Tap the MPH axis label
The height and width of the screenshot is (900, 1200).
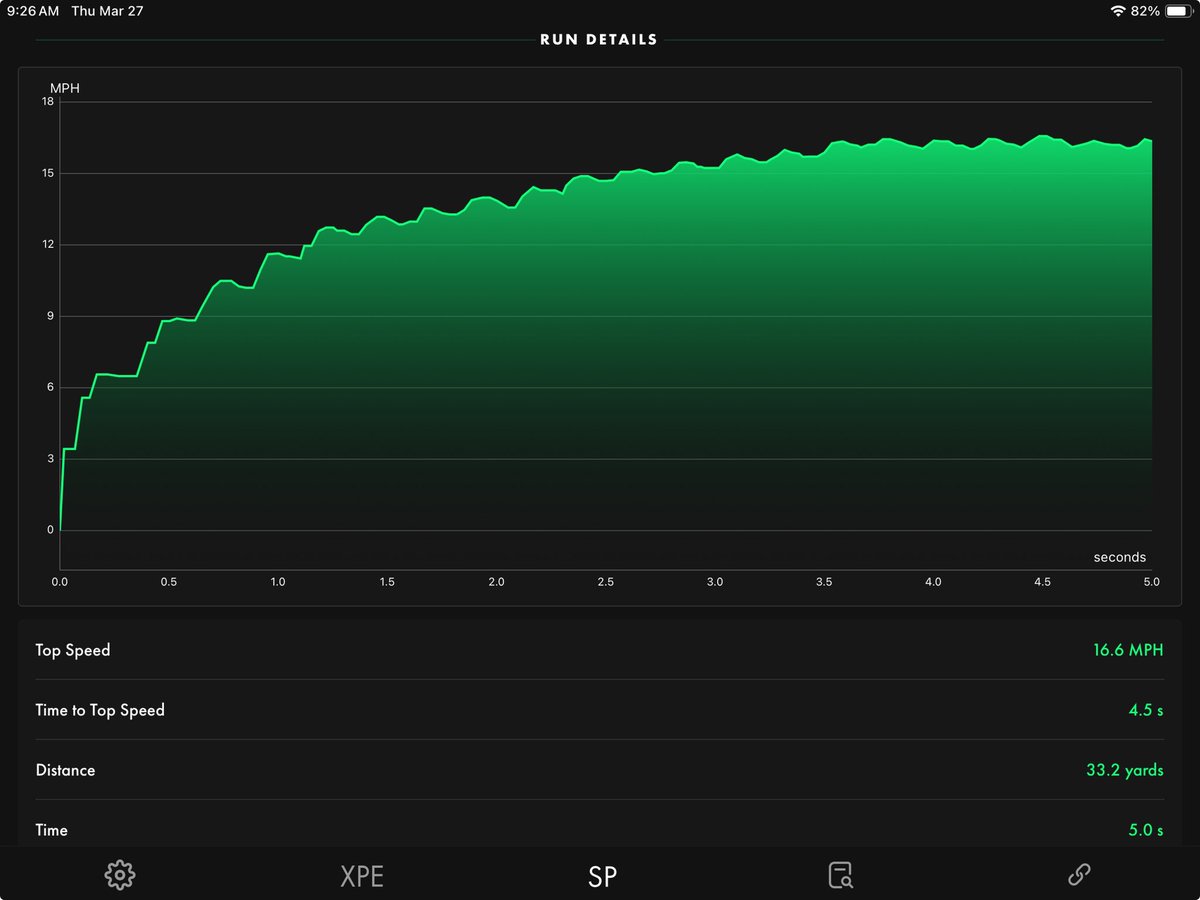click(65, 88)
